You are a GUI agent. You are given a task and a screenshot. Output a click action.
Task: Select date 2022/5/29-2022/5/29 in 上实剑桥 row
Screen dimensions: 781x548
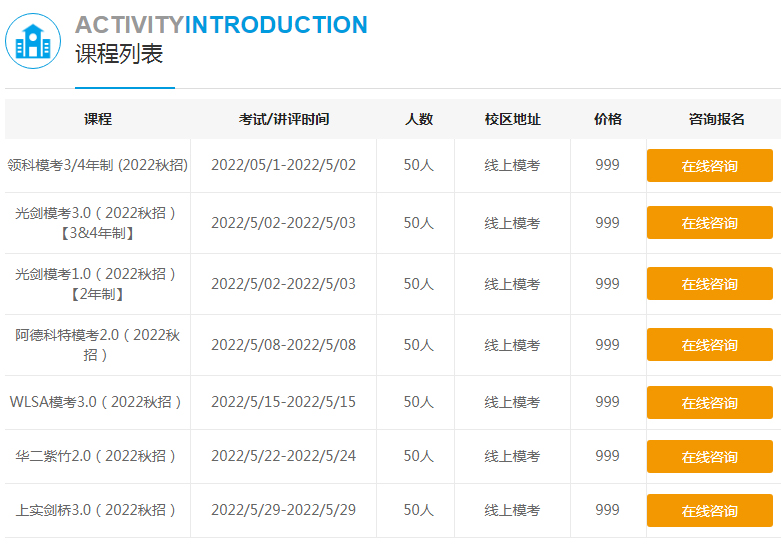[x=283, y=510]
